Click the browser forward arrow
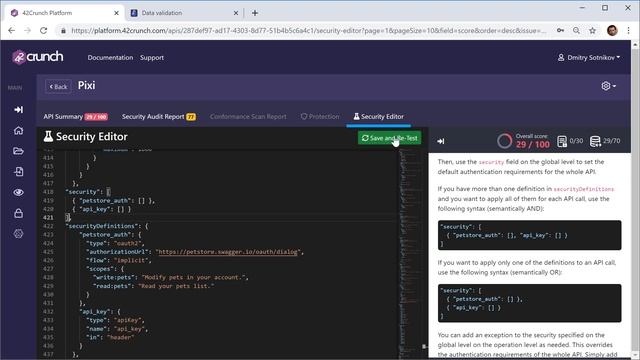Screen dimensions: 640x360 27,31
